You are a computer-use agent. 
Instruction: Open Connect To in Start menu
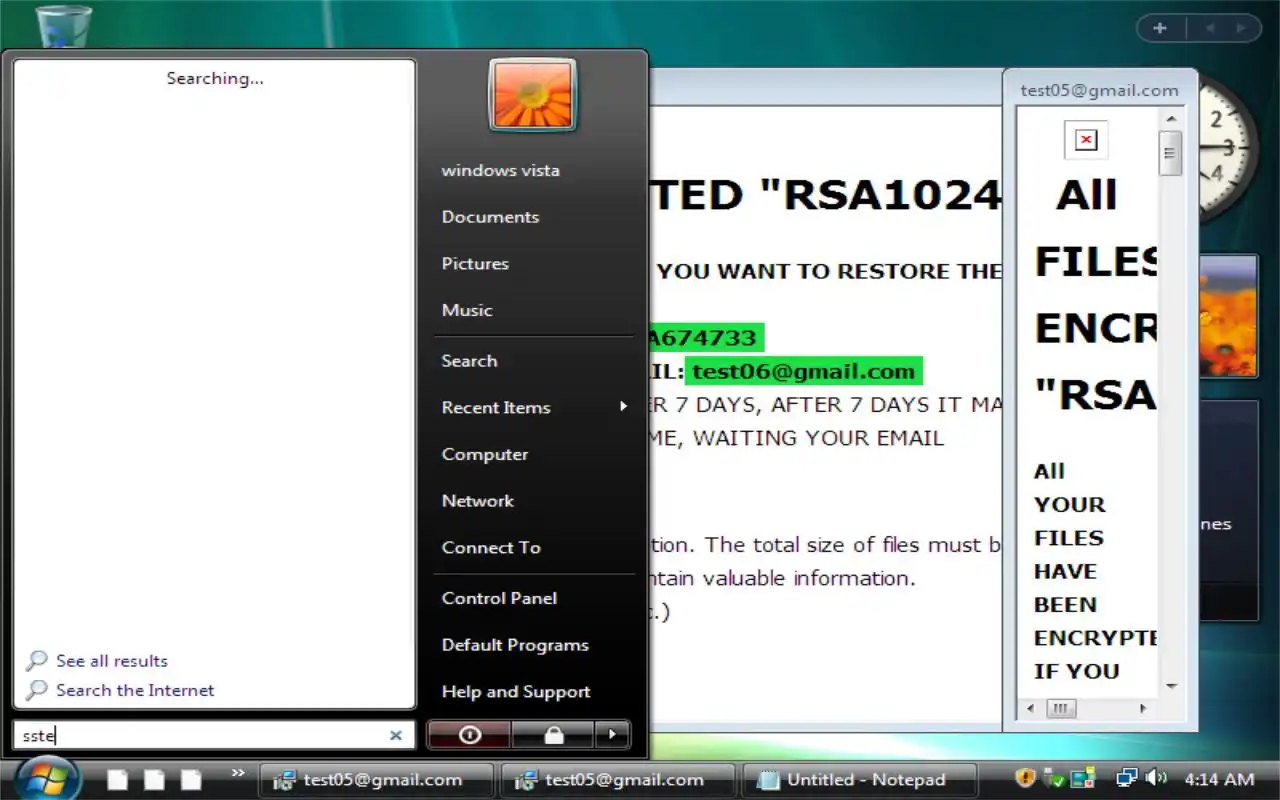pyautogui.click(x=491, y=548)
